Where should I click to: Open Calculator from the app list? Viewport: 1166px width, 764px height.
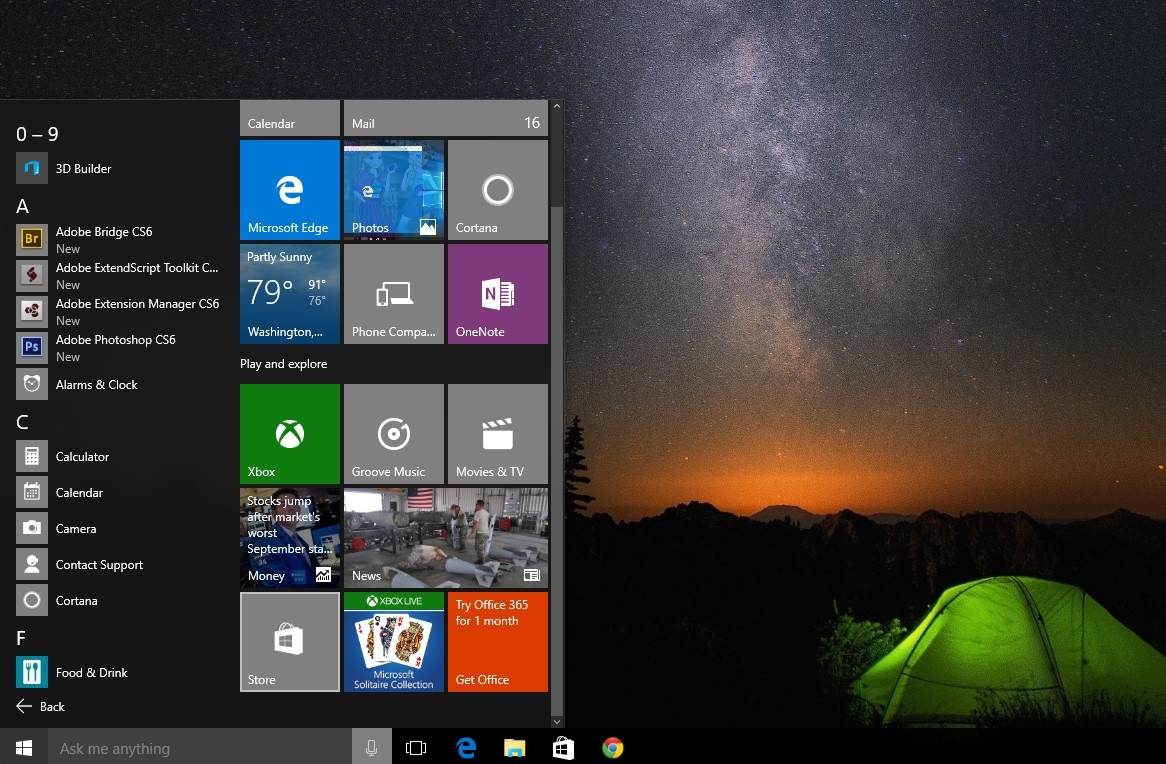(119, 457)
